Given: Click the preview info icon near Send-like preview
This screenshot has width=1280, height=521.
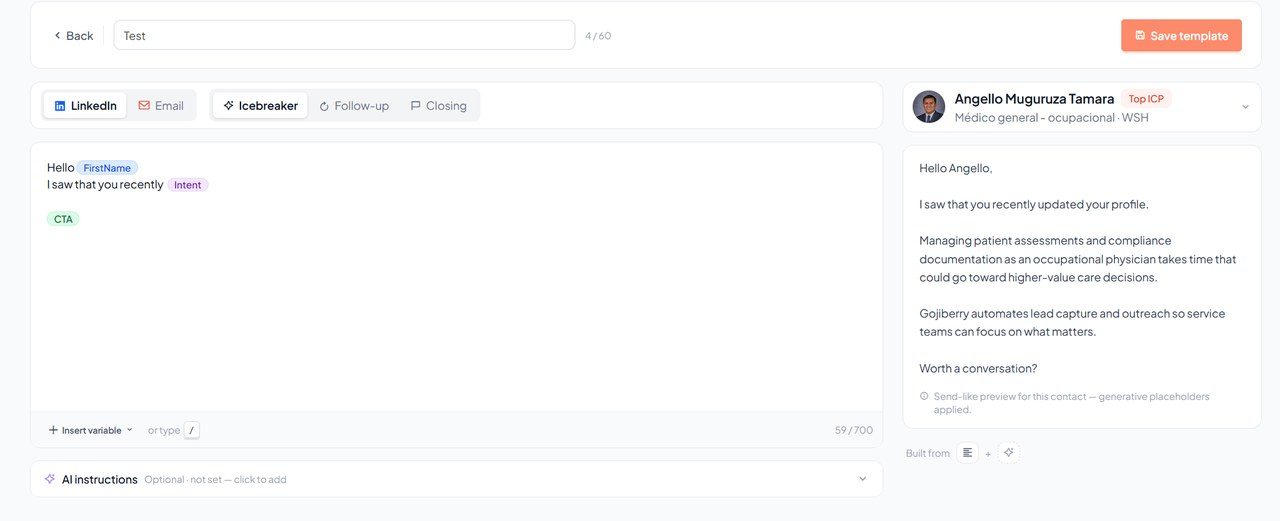Looking at the screenshot, I should 924,397.
